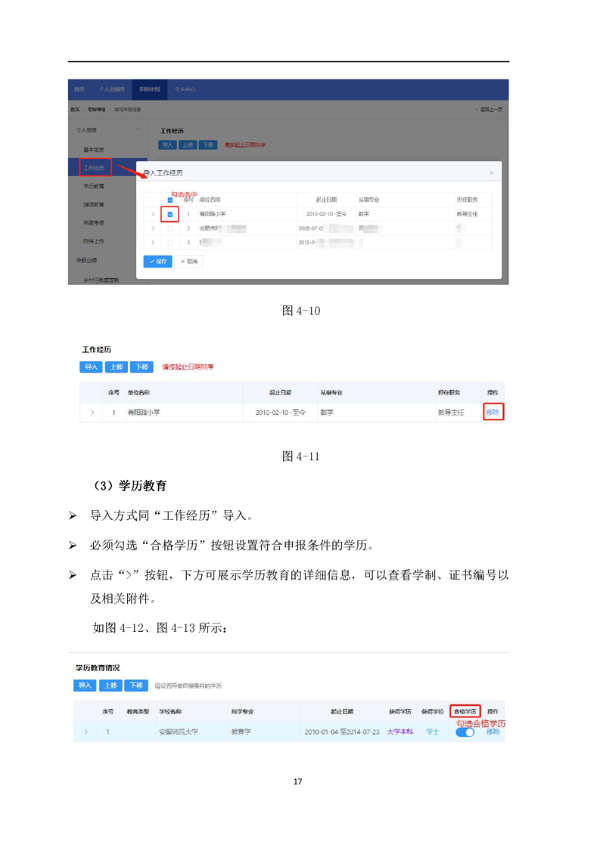Toggle the 合格学历 switch for 安徽师范大学
The height and width of the screenshot is (848, 600).
point(464,732)
